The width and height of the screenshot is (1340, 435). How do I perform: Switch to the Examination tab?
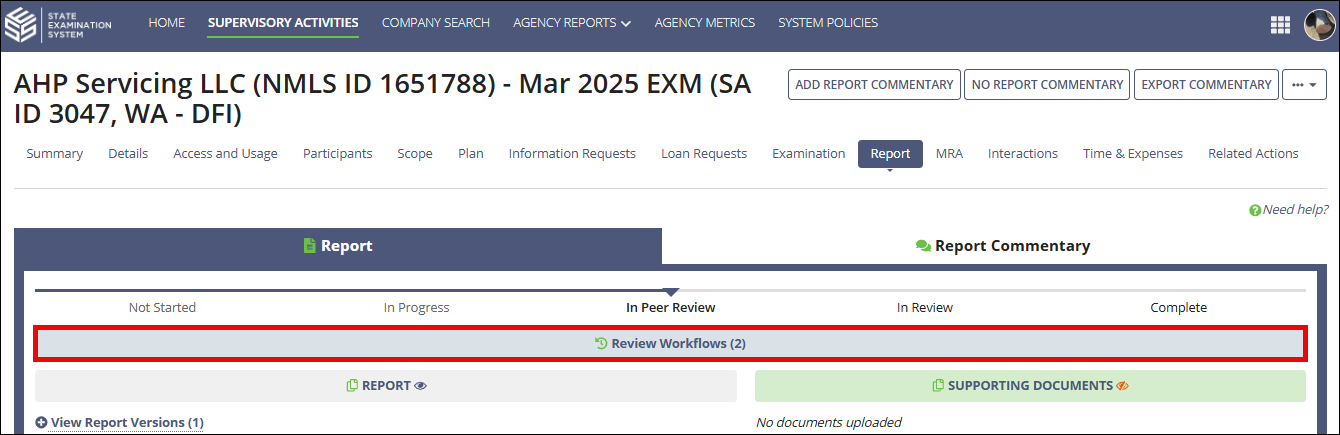pyautogui.click(x=809, y=154)
